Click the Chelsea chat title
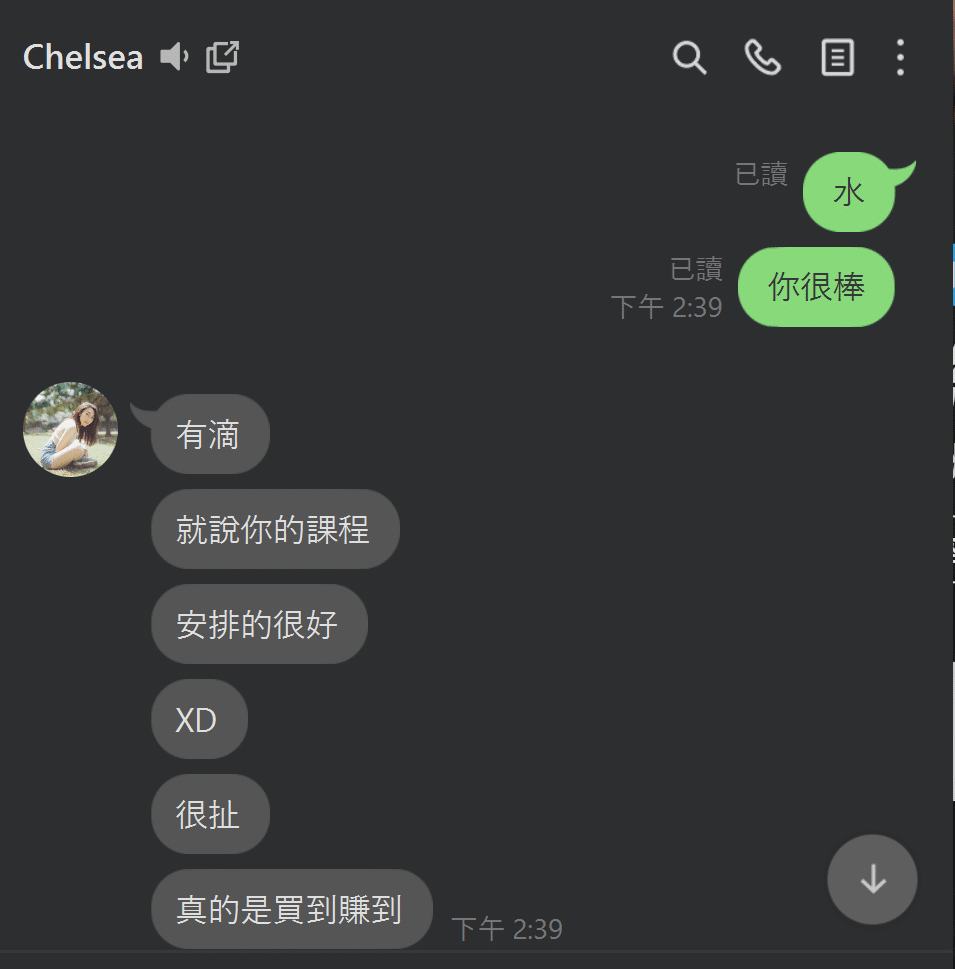 tap(83, 57)
